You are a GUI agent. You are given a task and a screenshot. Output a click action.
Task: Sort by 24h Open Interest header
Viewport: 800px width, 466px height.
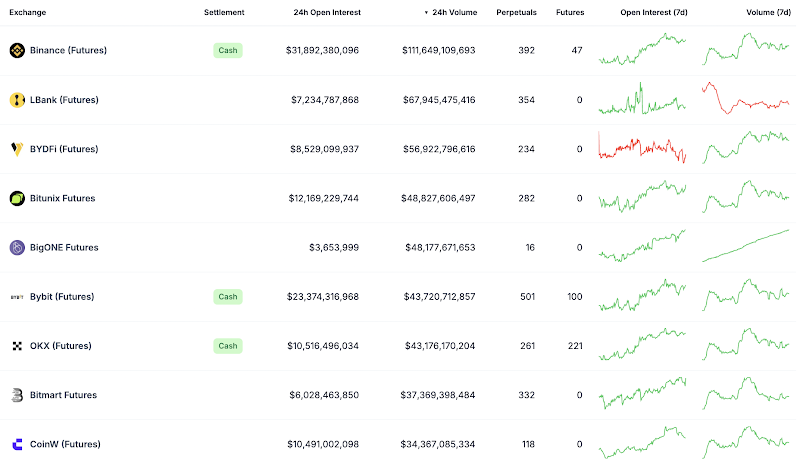tap(327, 12)
